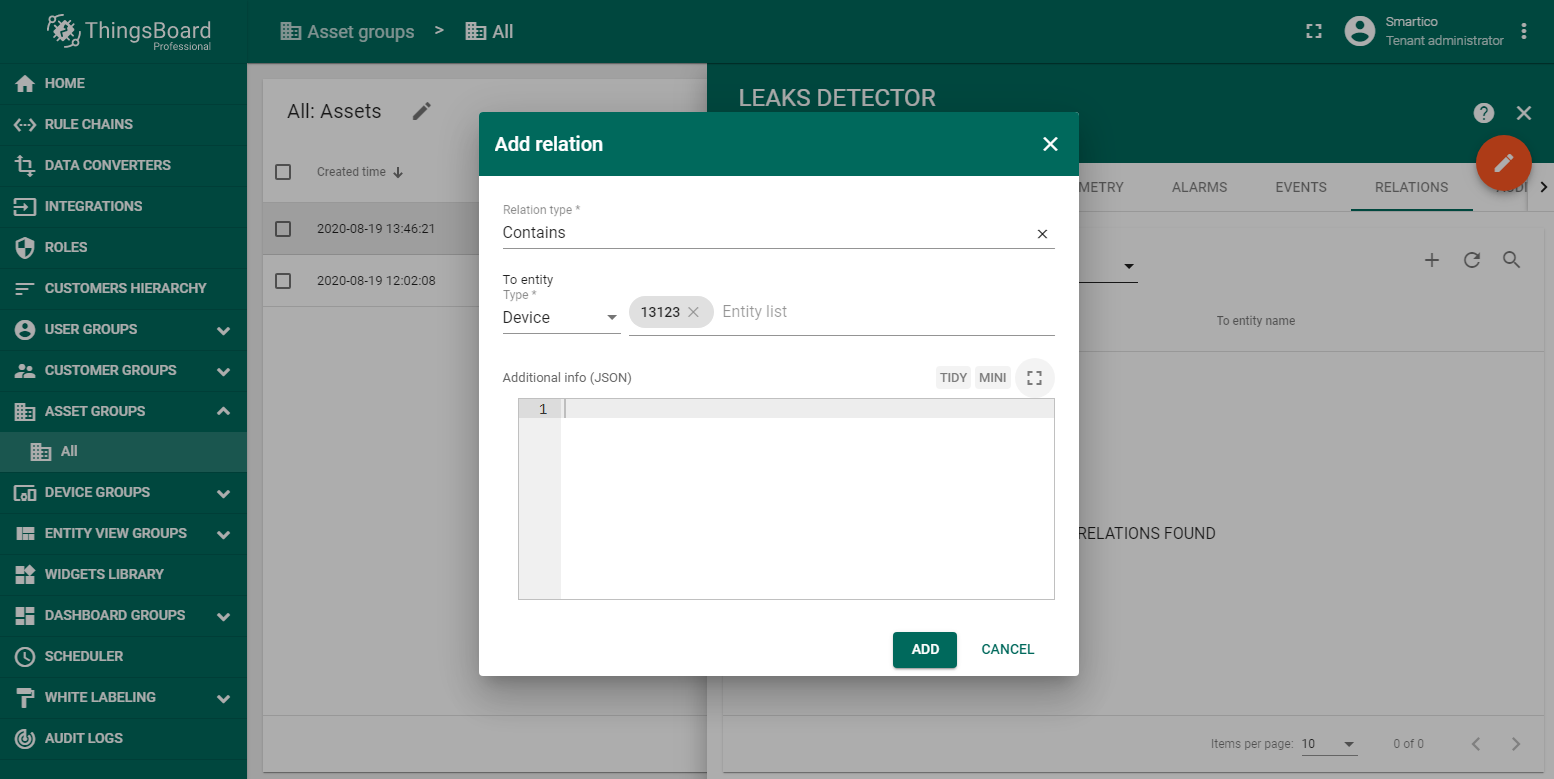Select all assets header checkbox
This screenshot has width=1554, height=779.
point(283,172)
